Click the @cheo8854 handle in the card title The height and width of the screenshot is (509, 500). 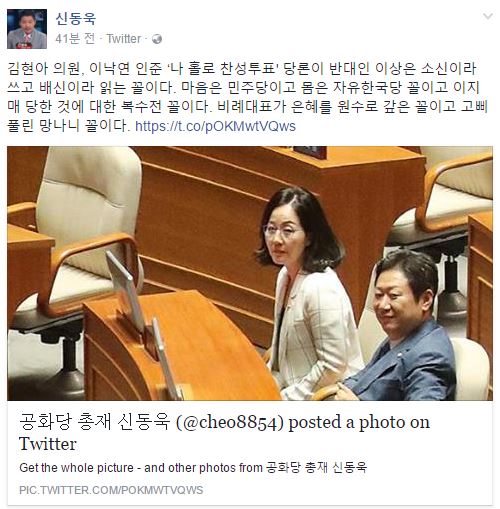(x=230, y=423)
